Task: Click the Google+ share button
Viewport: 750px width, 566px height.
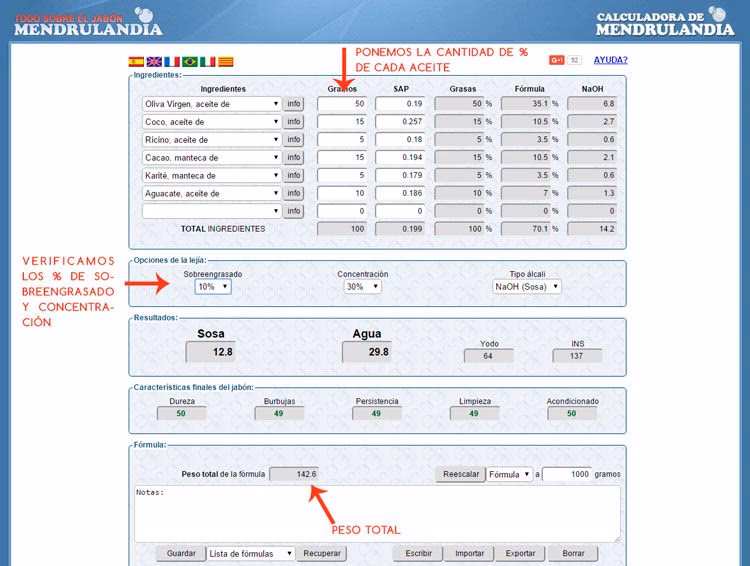Action: [x=557, y=60]
